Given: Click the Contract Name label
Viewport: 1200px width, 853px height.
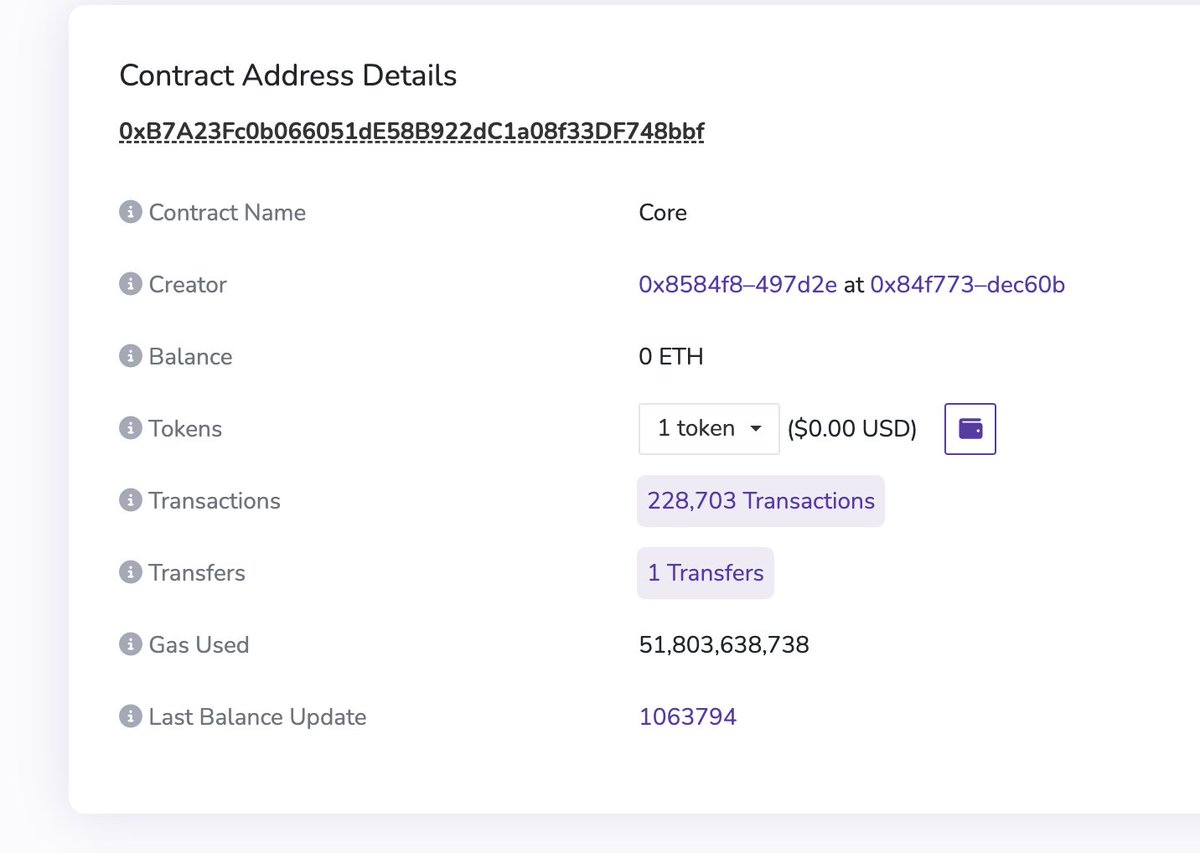Looking at the screenshot, I should point(227,213).
